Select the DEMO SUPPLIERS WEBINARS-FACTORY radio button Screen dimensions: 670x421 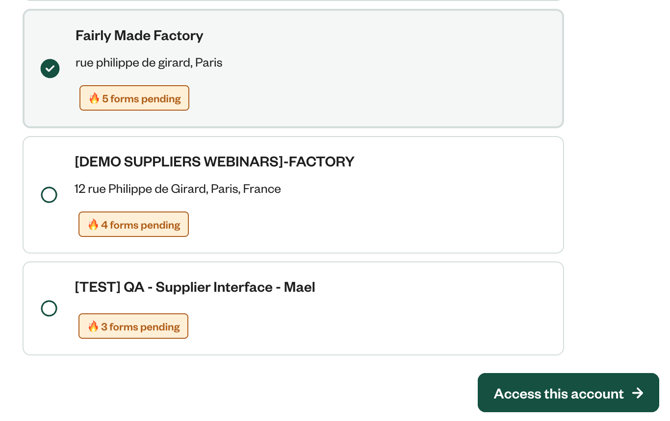(x=49, y=195)
